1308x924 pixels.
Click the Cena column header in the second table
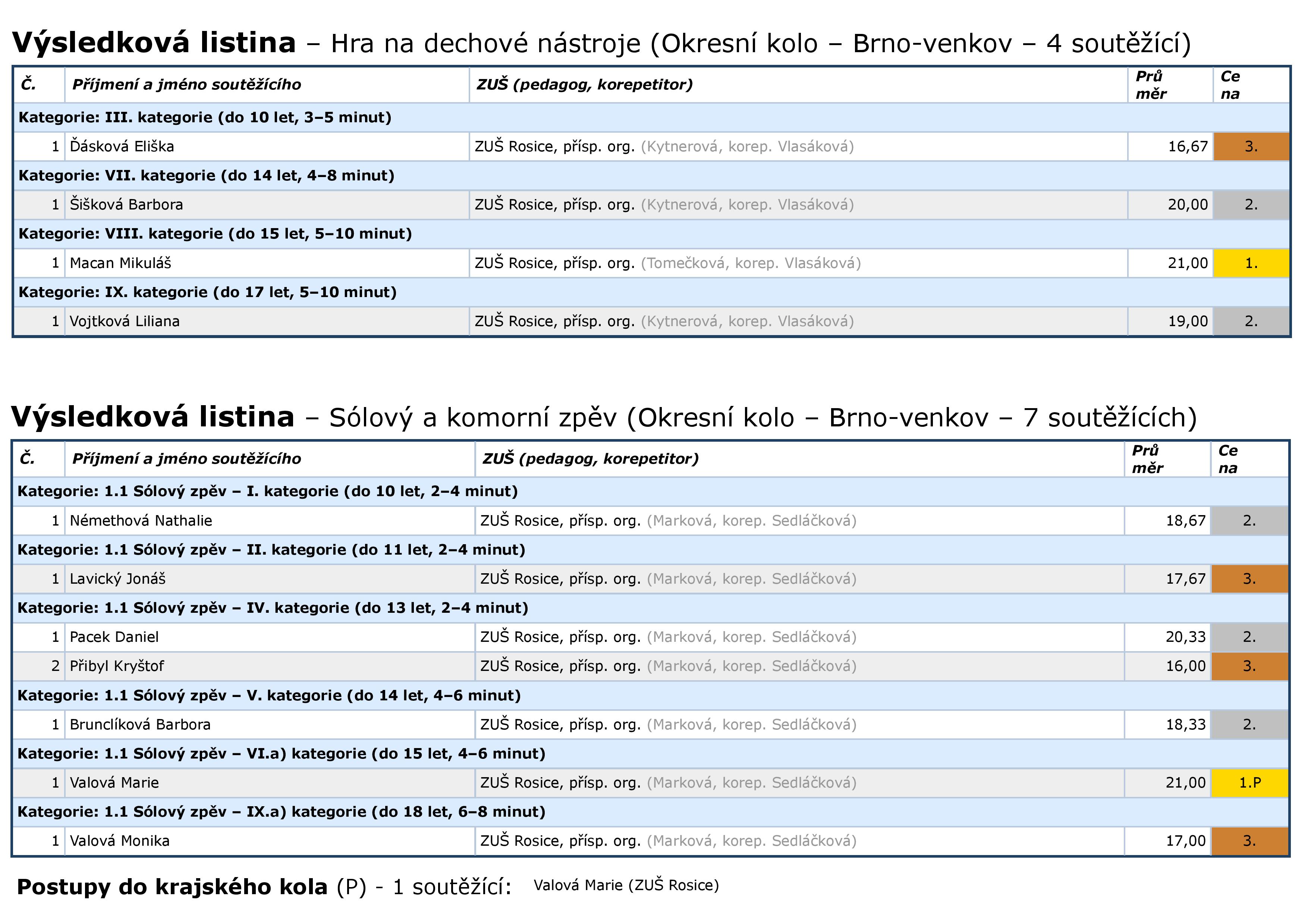pos(1228,459)
